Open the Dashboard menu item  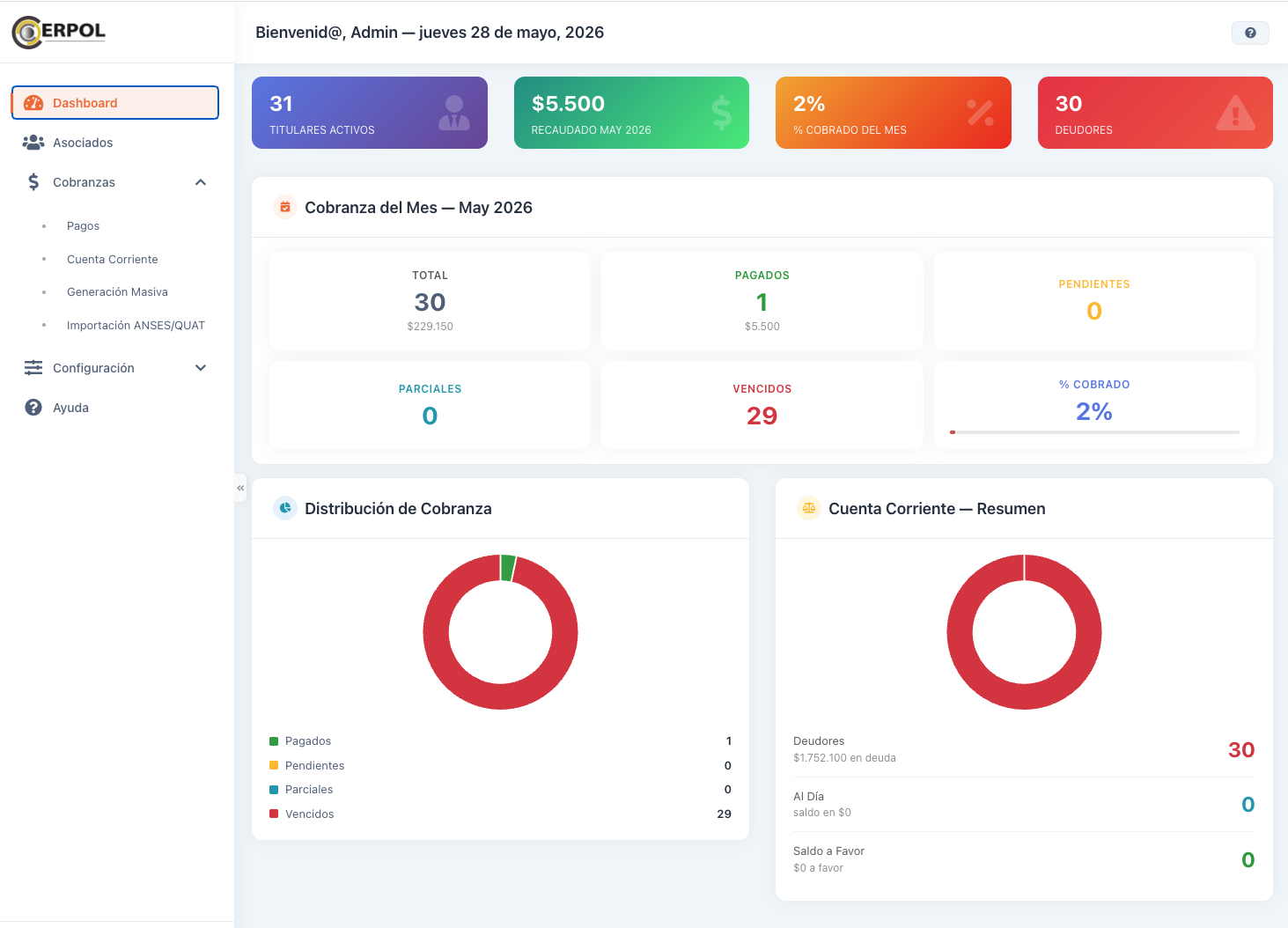click(115, 103)
